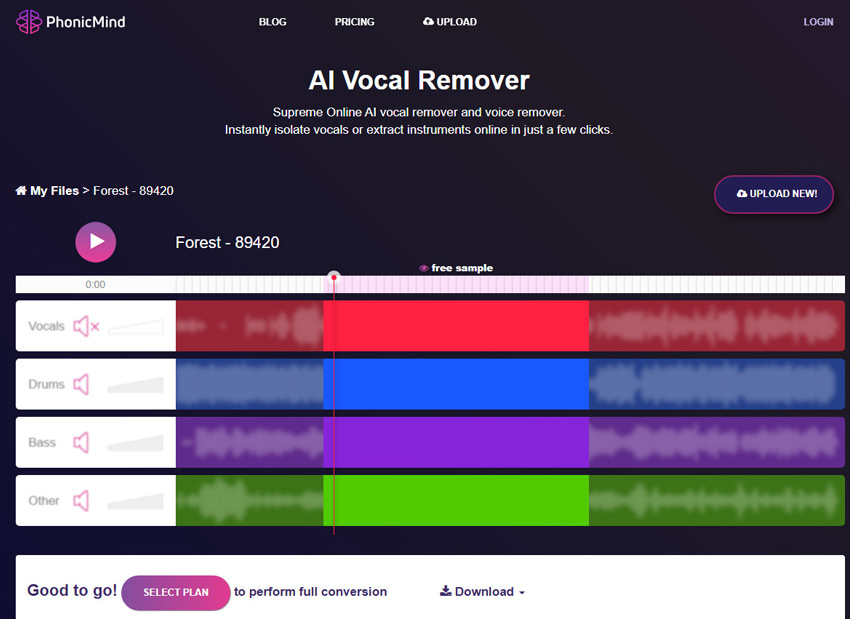850x619 pixels.
Task: Adjust the Bass volume slider
Action: [136, 443]
